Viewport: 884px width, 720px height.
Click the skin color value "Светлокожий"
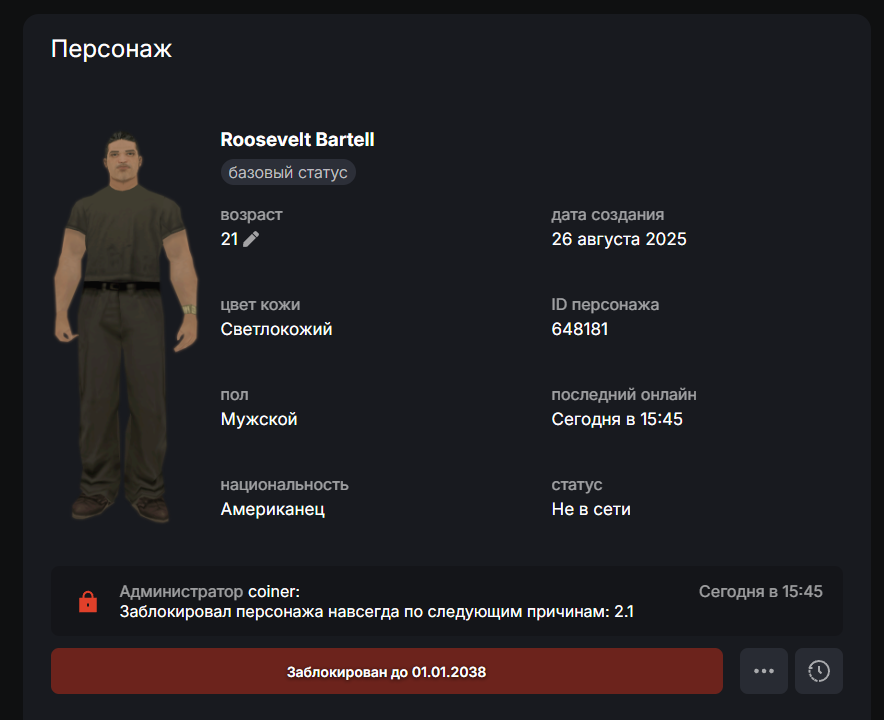(276, 329)
